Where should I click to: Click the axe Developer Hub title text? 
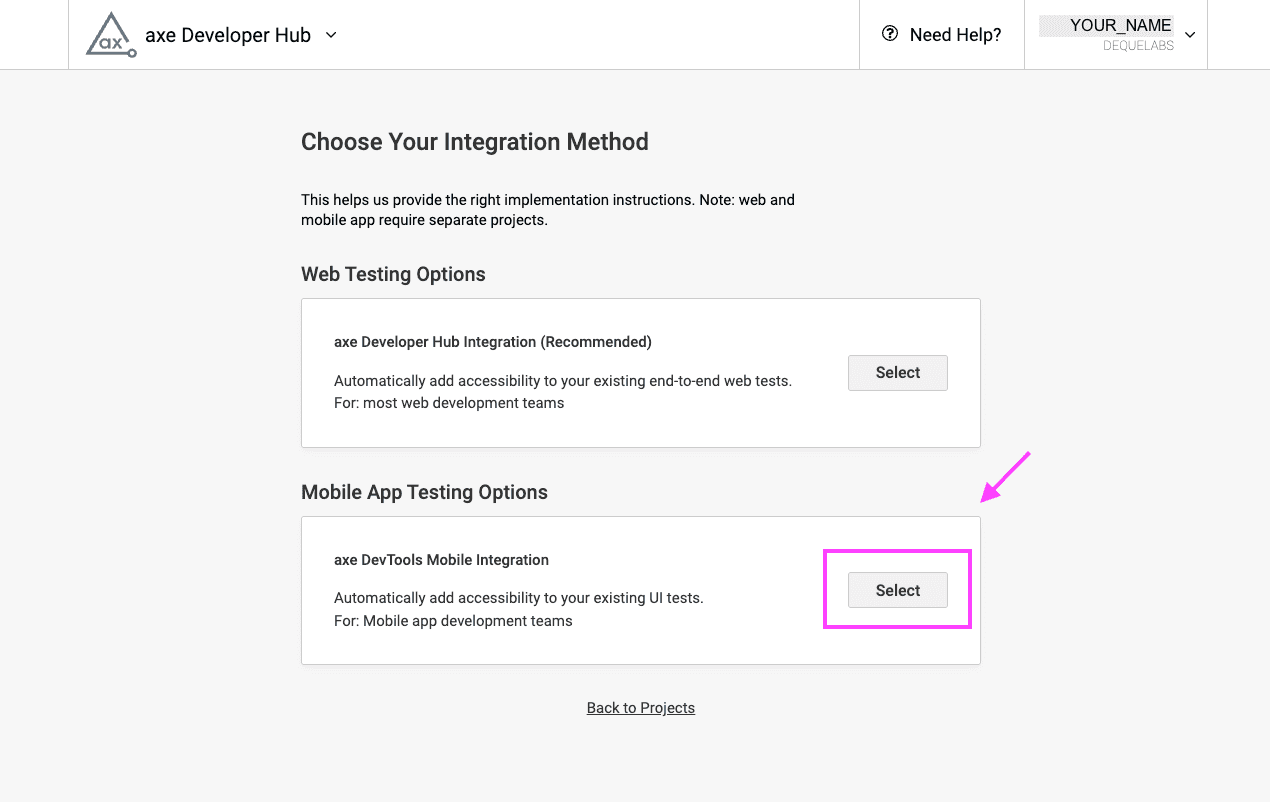228,35
